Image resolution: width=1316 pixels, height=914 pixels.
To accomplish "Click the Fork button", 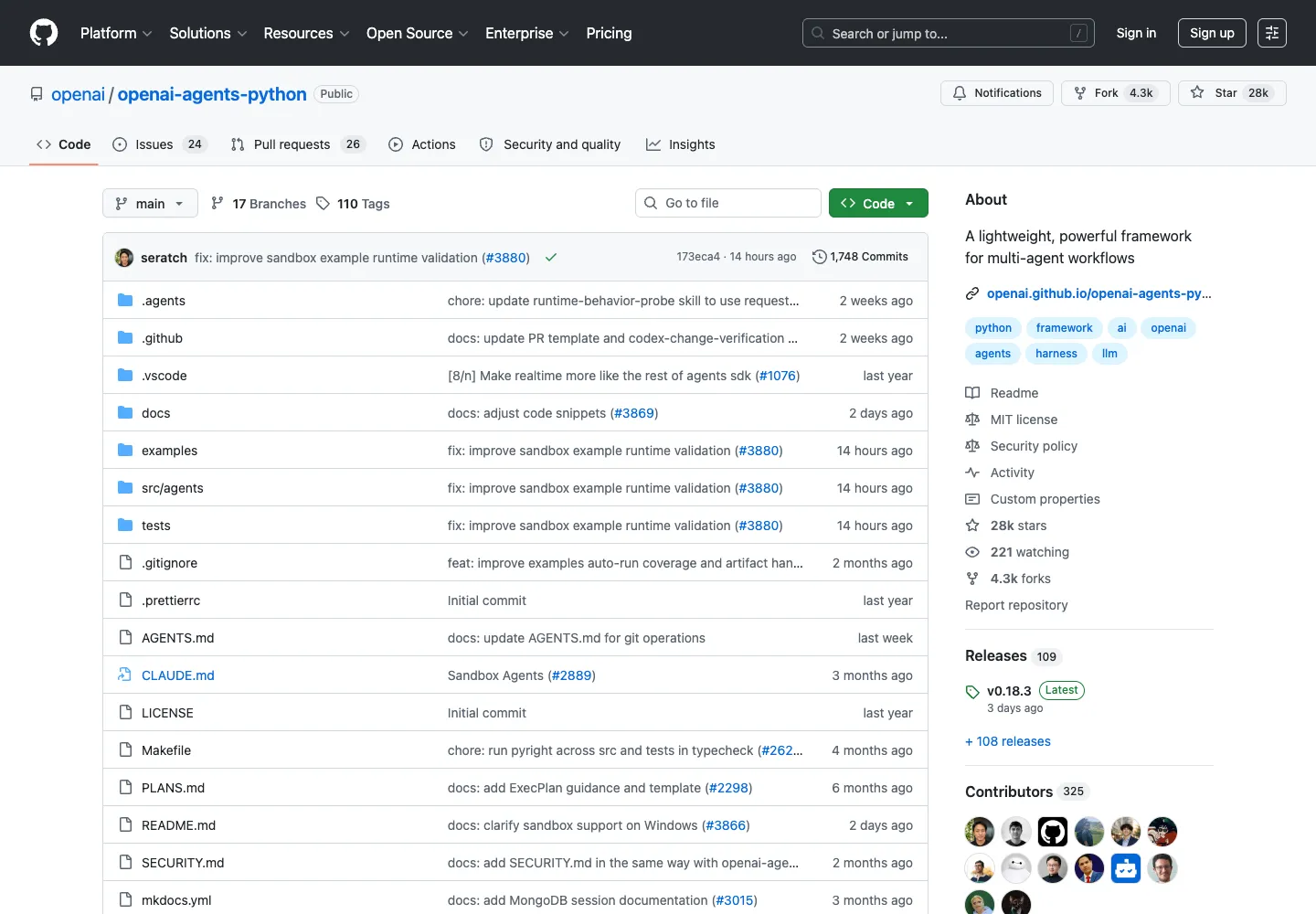I will pyautogui.click(x=1115, y=93).
